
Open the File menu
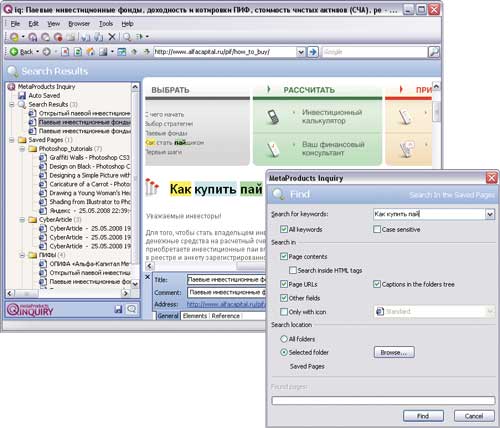point(15,24)
